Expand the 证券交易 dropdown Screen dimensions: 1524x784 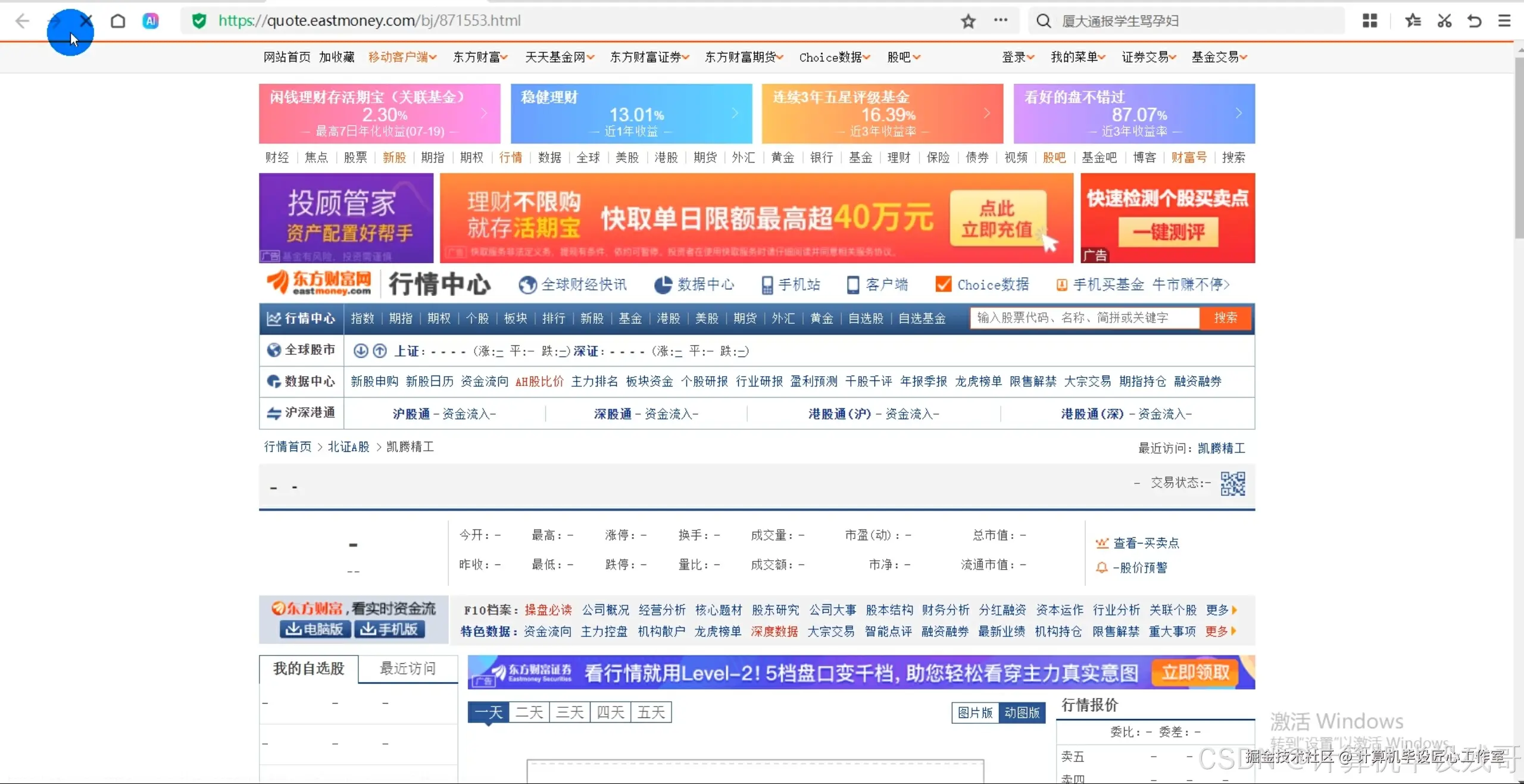tap(1149, 57)
